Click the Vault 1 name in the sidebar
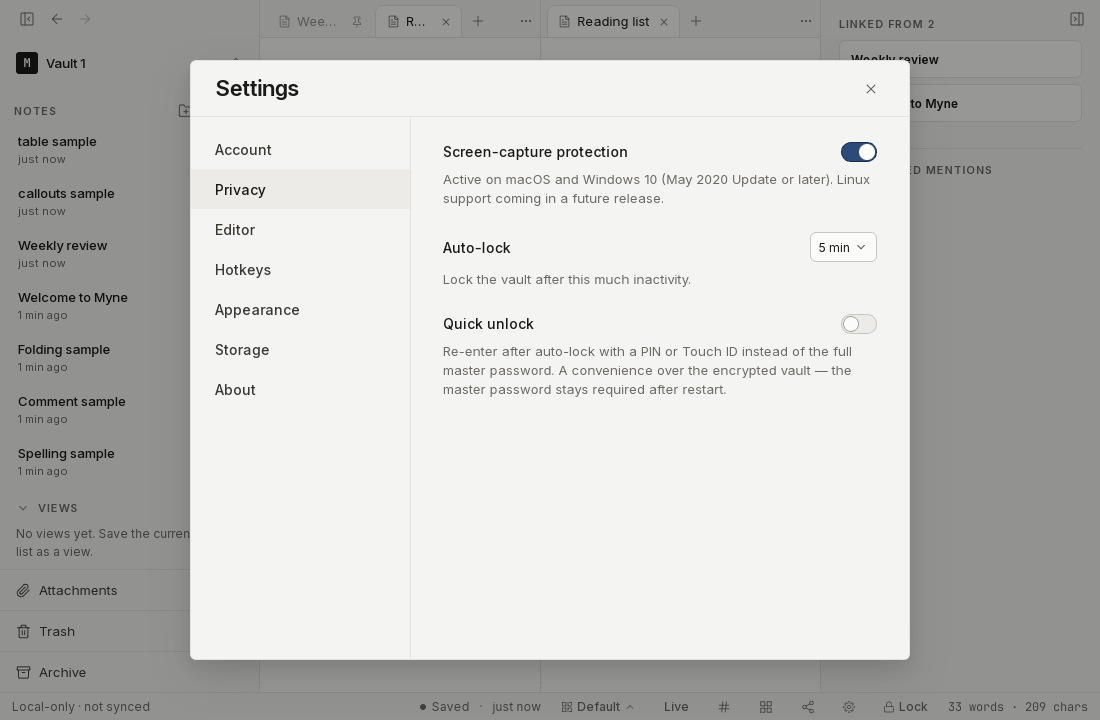 tap(66, 63)
